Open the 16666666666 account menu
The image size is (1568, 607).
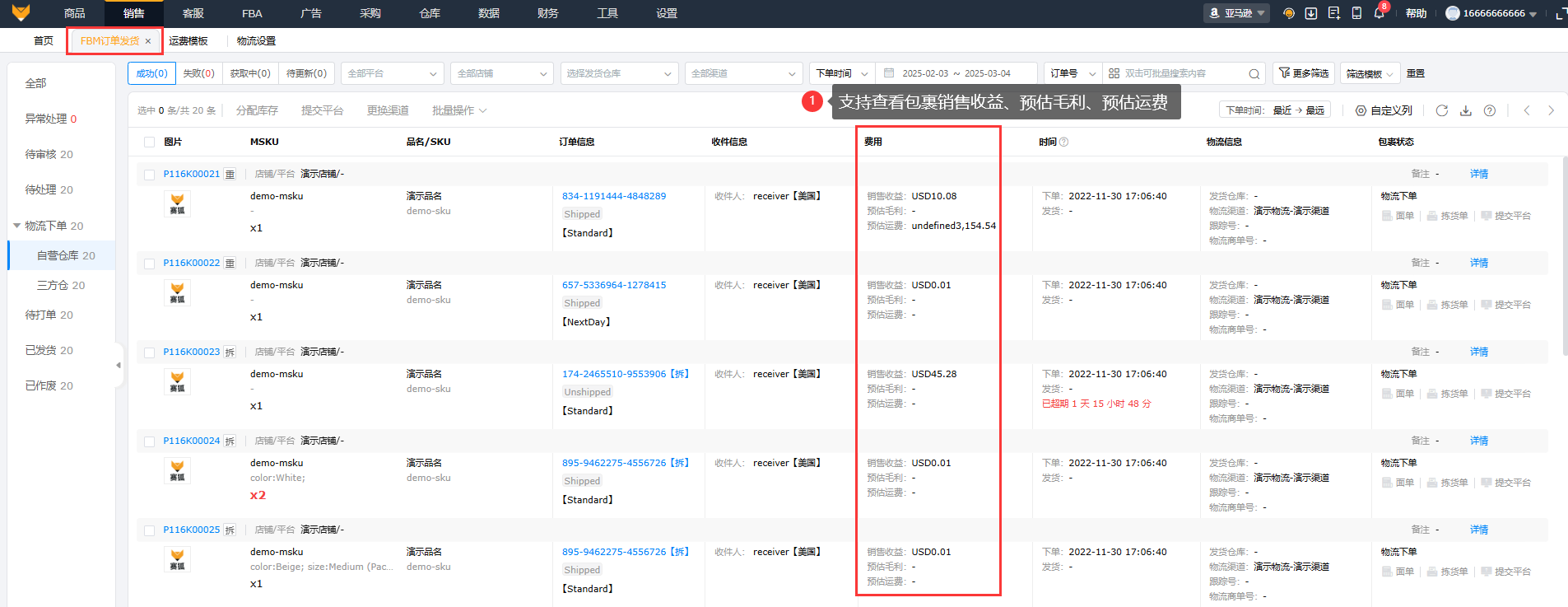pyautogui.click(x=1491, y=13)
